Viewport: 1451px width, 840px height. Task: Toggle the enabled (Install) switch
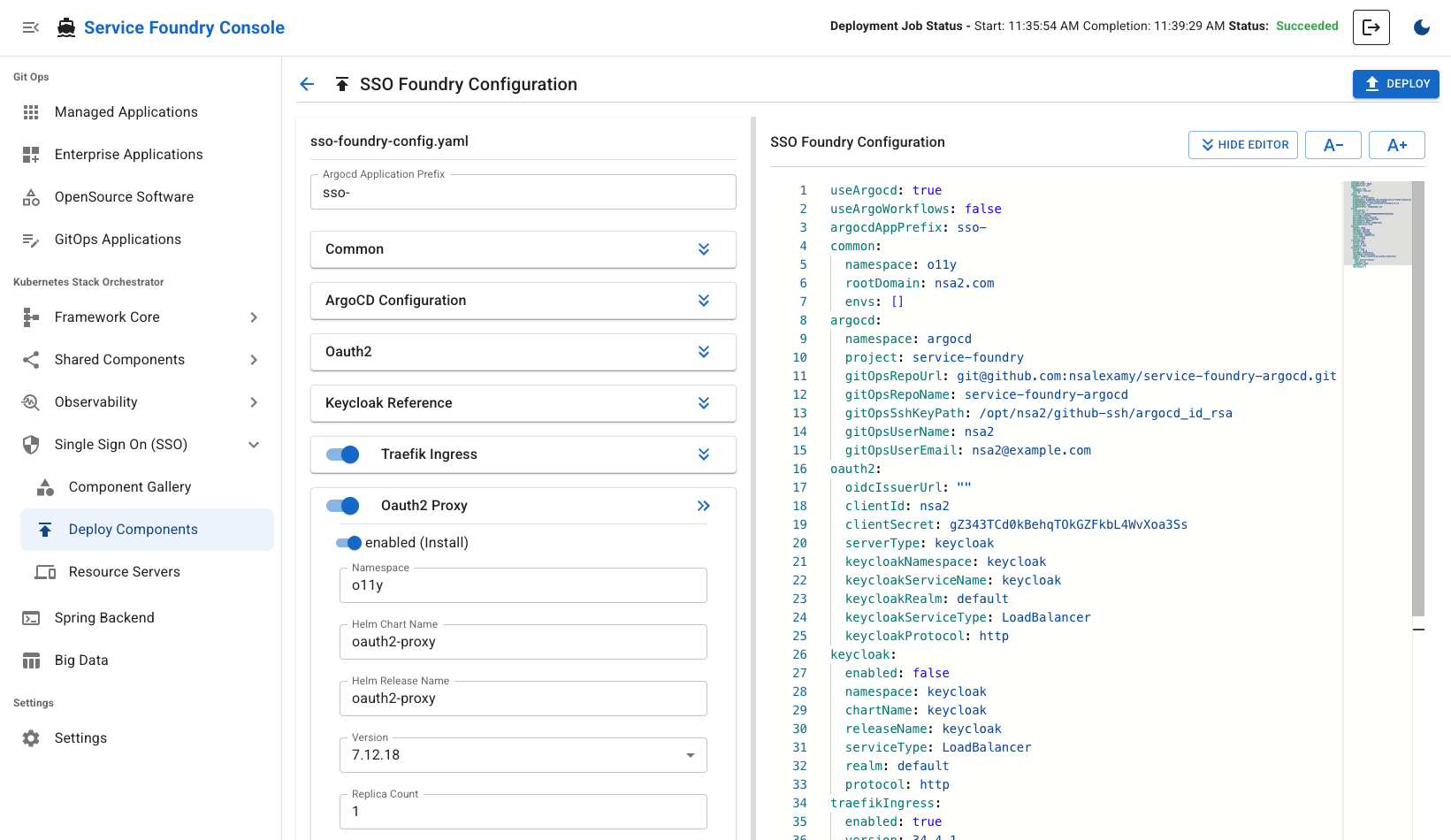[x=349, y=543]
